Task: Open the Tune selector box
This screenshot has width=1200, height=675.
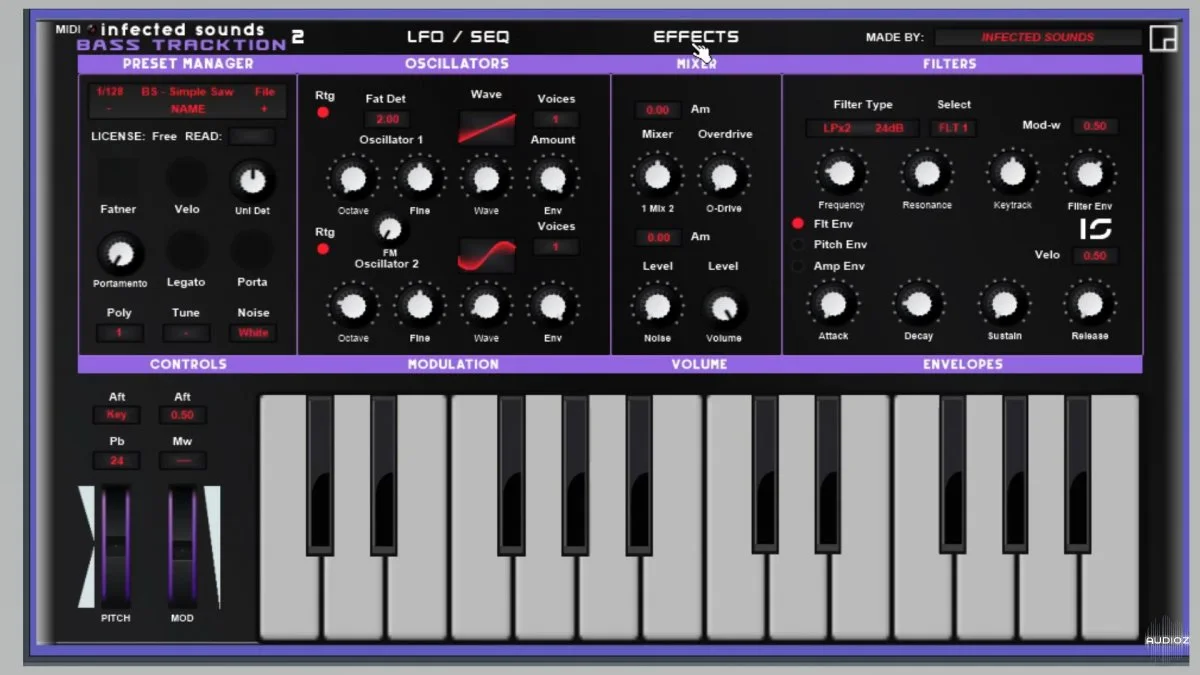Action: (x=186, y=333)
